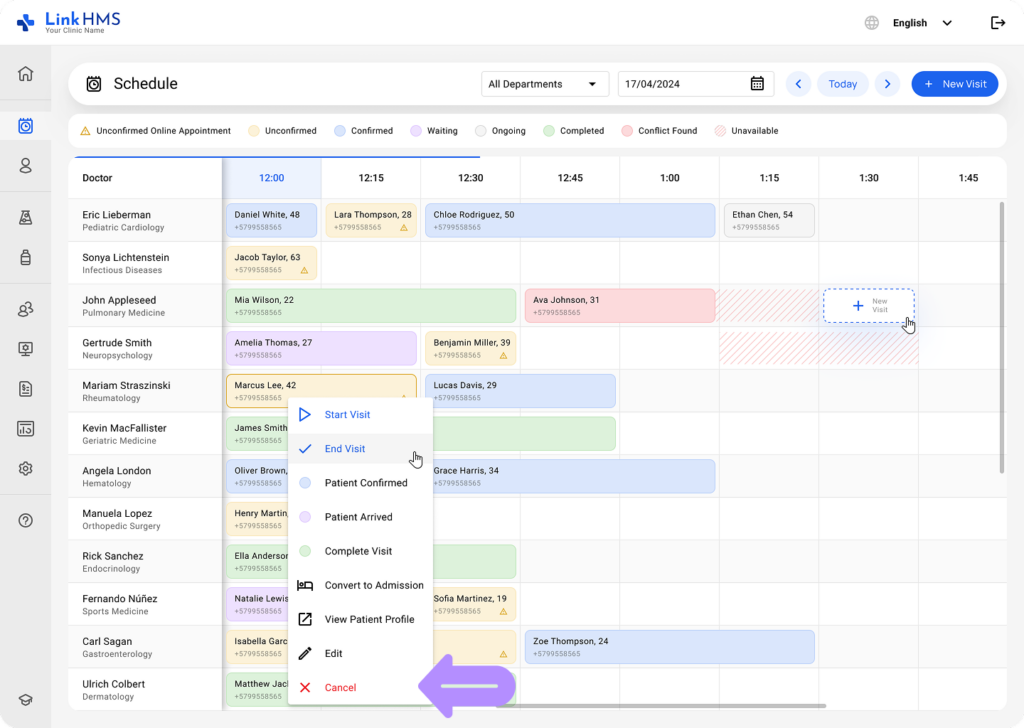1024x728 pixels.
Task: Open Chloe Rodriguez, 50 appointment
Action: [570, 221]
